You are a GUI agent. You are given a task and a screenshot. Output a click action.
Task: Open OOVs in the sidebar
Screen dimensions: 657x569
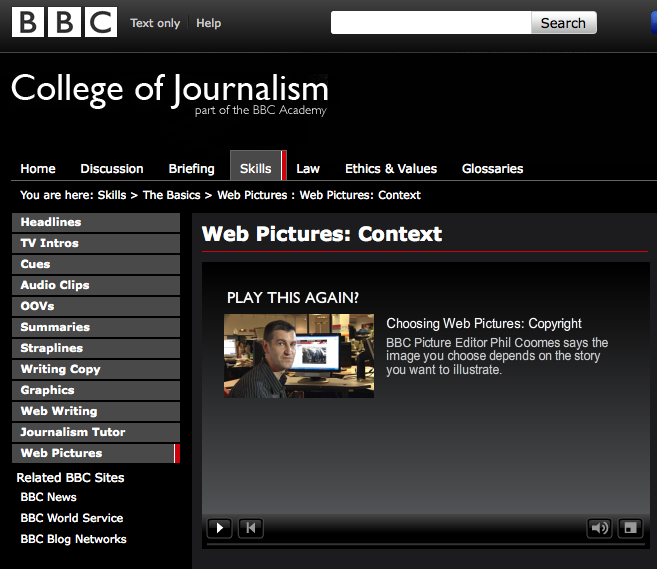[x=96, y=306]
